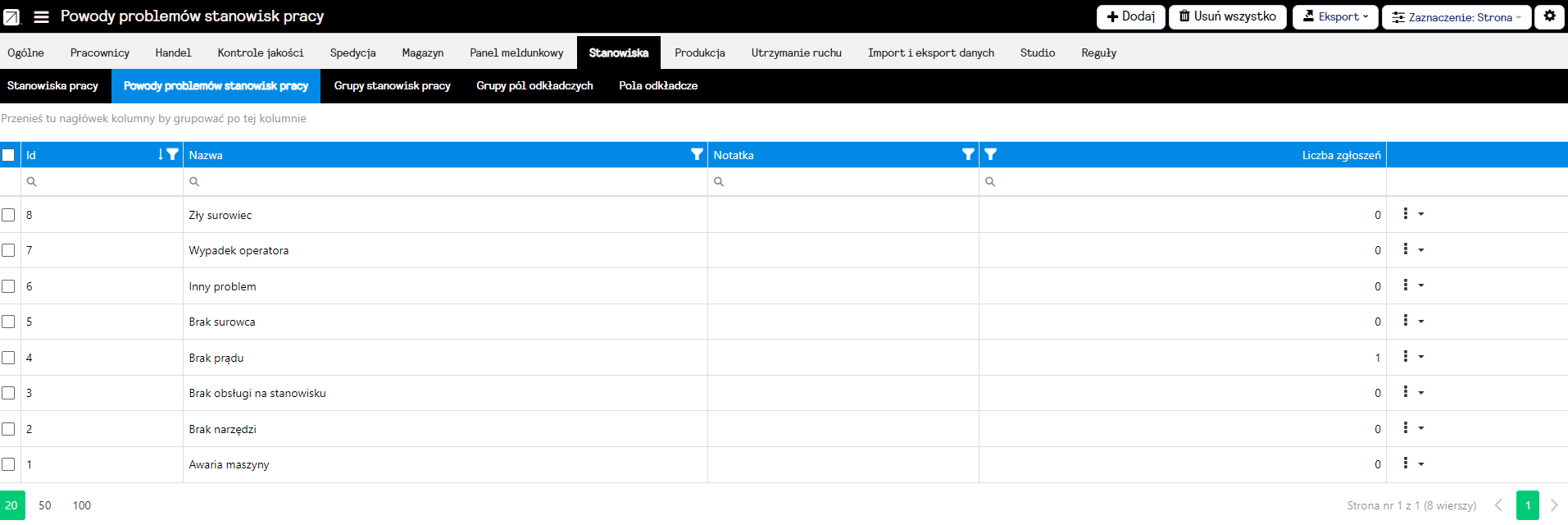Click the Dodaj button
Image resolution: width=1568 pixels, height=525 pixels.
(x=1130, y=16)
